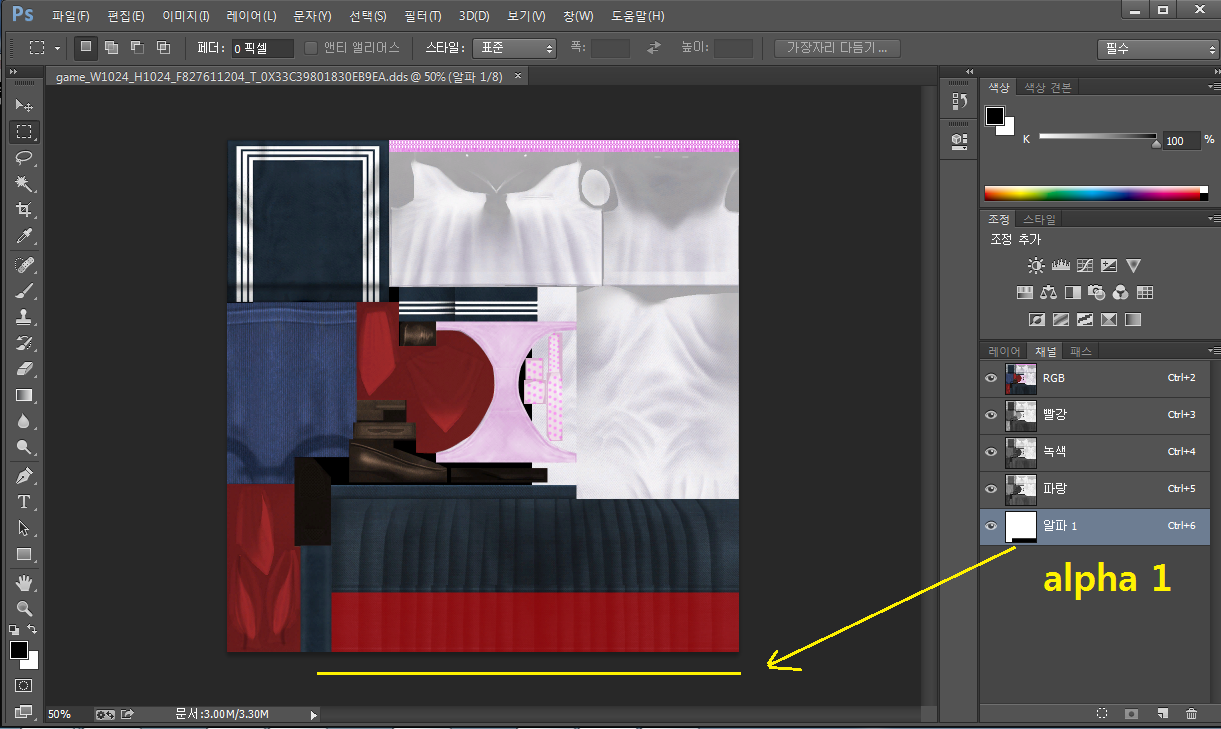Select the Move tool

[x=25, y=106]
